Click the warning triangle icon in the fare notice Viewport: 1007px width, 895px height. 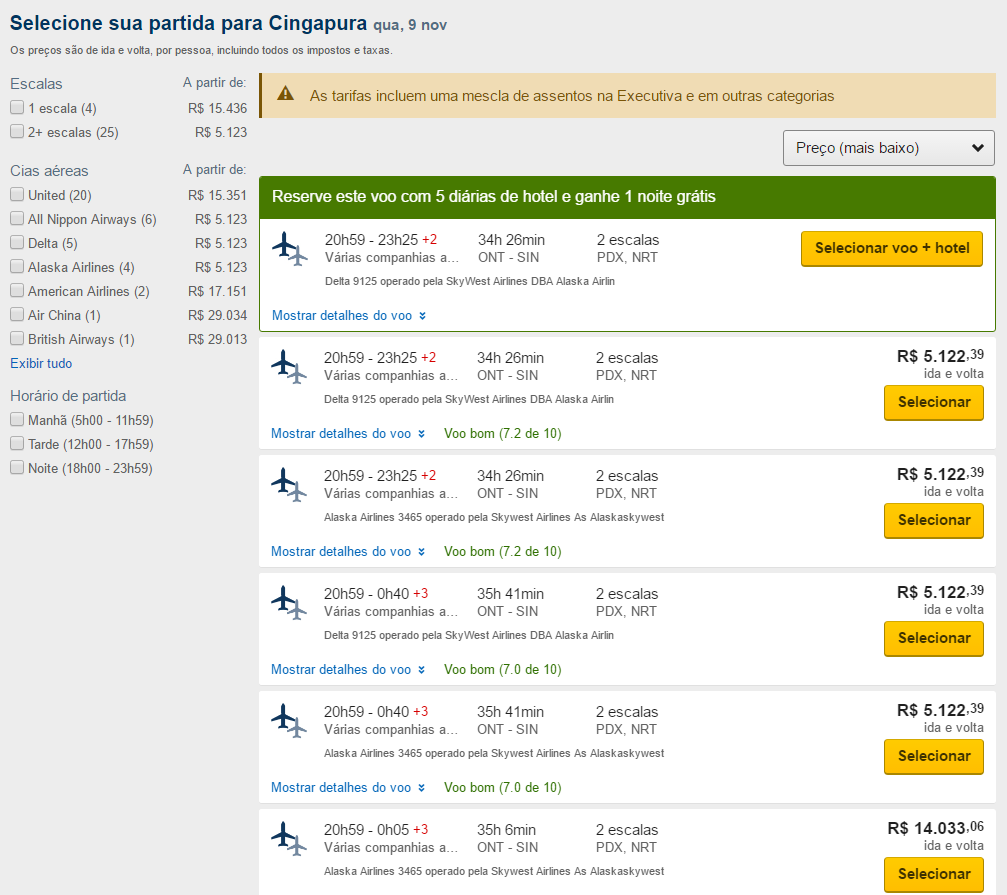(286, 94)
